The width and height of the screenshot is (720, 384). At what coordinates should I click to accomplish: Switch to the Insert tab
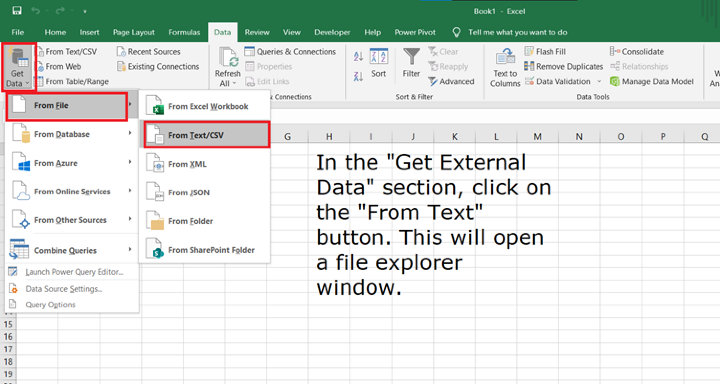point(89,32)
